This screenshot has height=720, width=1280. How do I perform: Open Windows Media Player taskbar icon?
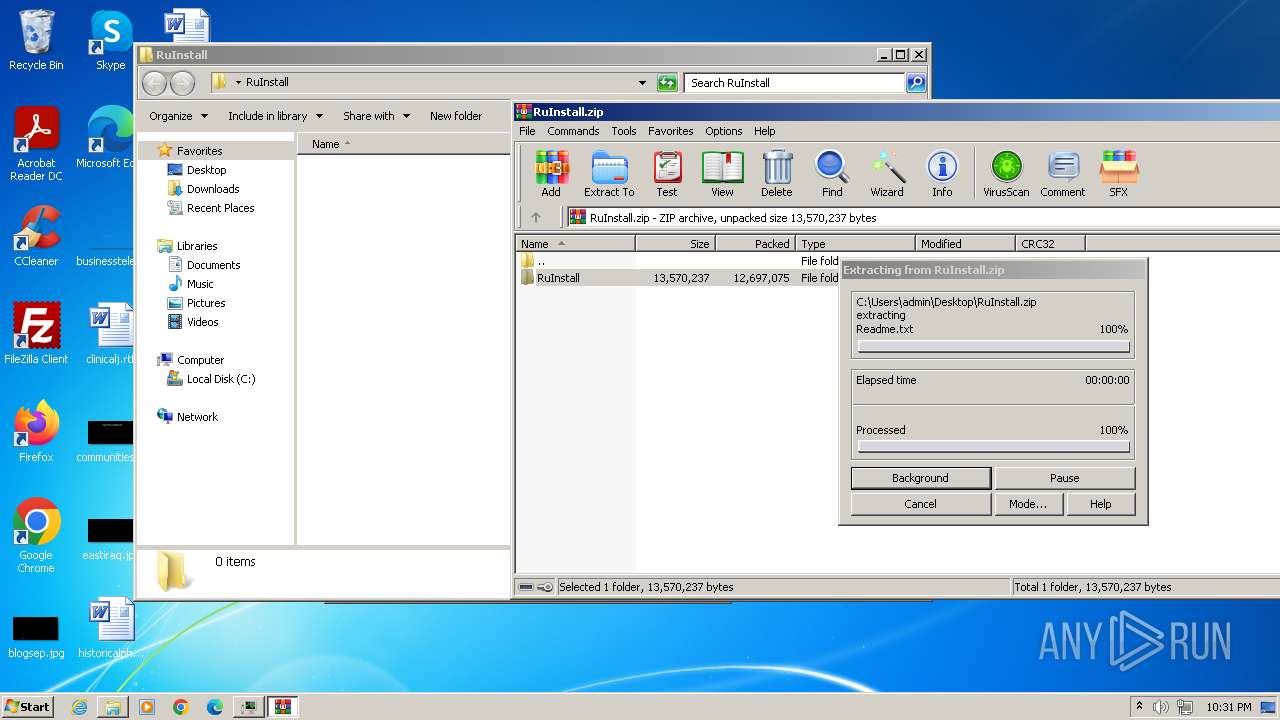click(147, 707)
